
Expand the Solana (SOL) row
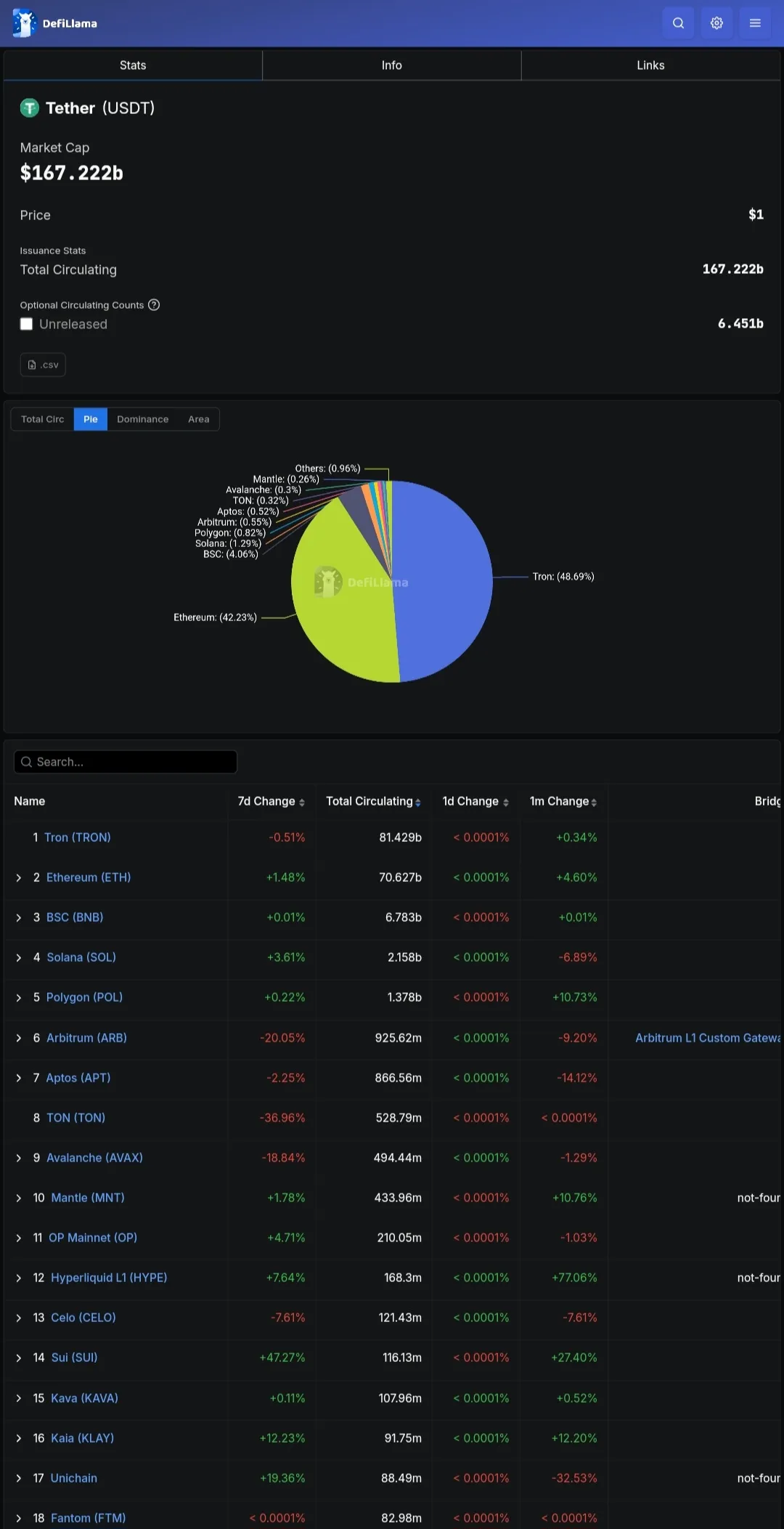[x=19, y=958]
